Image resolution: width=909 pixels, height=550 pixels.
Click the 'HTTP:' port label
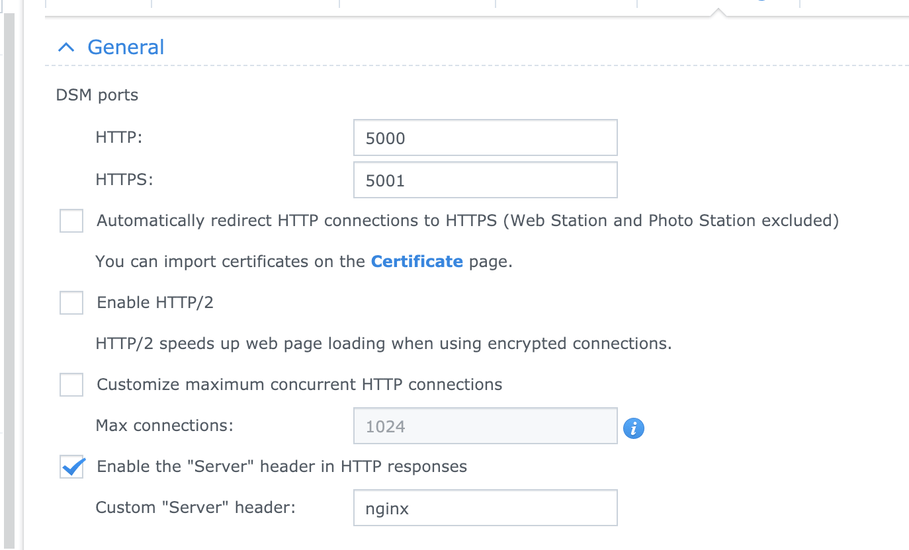(x=118, y=137)
